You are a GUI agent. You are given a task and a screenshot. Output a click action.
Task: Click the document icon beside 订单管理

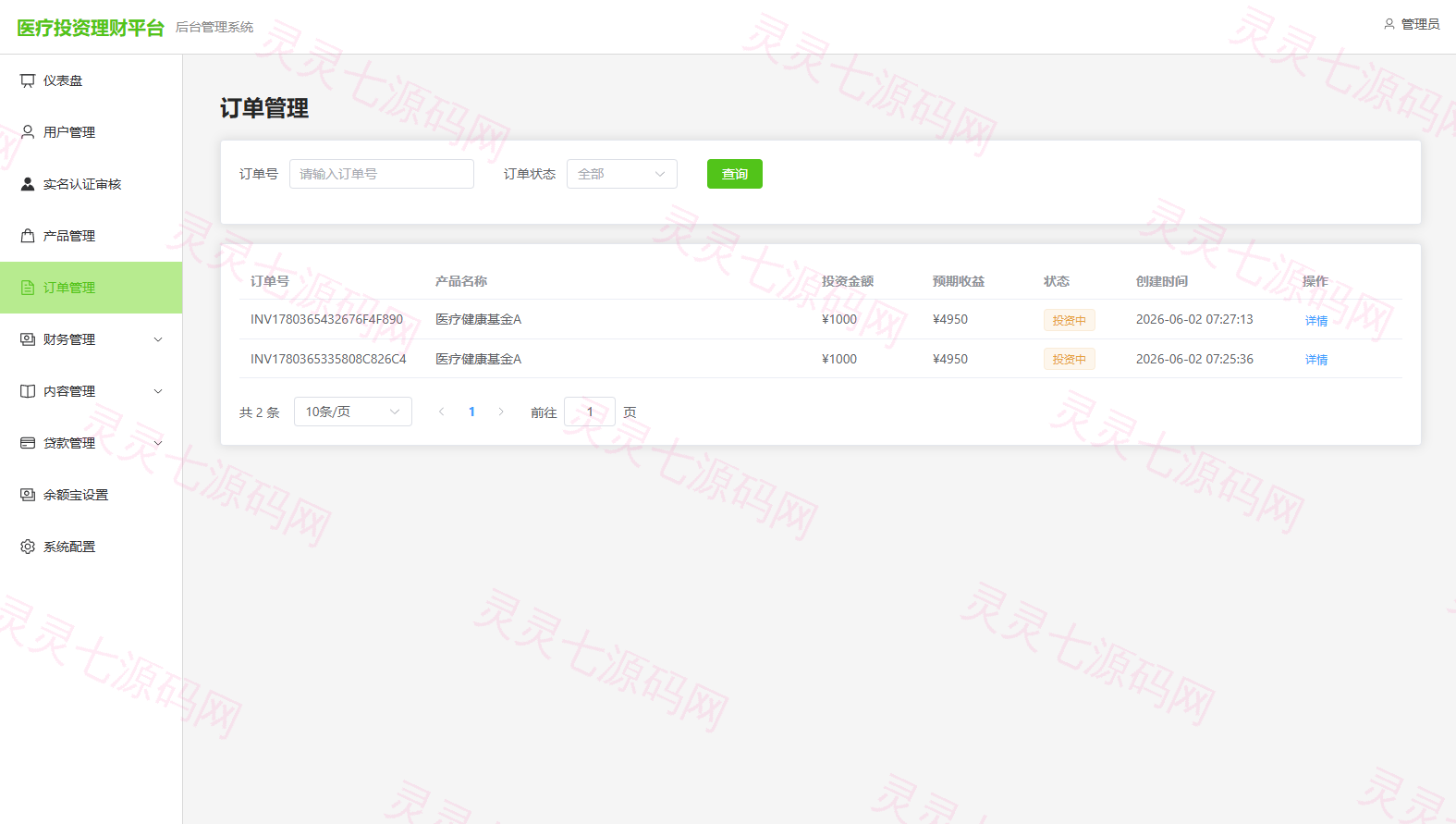[28, 288]
